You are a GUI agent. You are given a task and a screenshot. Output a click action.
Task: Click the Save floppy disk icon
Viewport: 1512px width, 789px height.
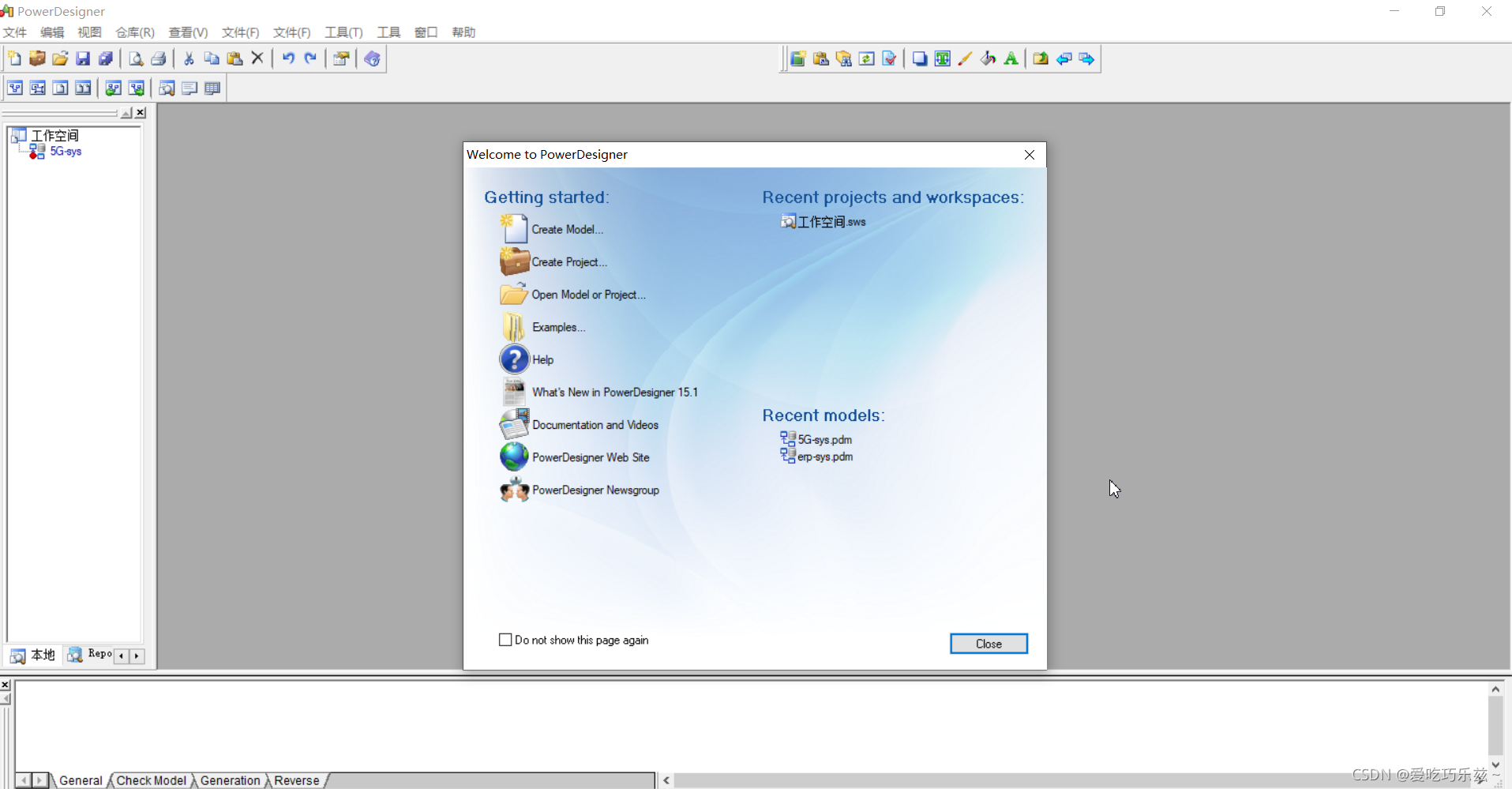coord(83,58)
